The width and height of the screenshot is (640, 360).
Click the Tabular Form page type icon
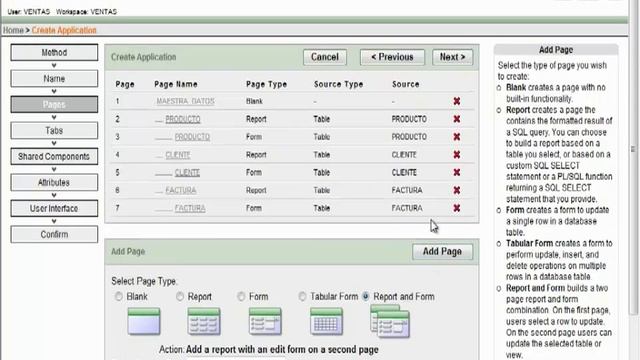point(326,321)
